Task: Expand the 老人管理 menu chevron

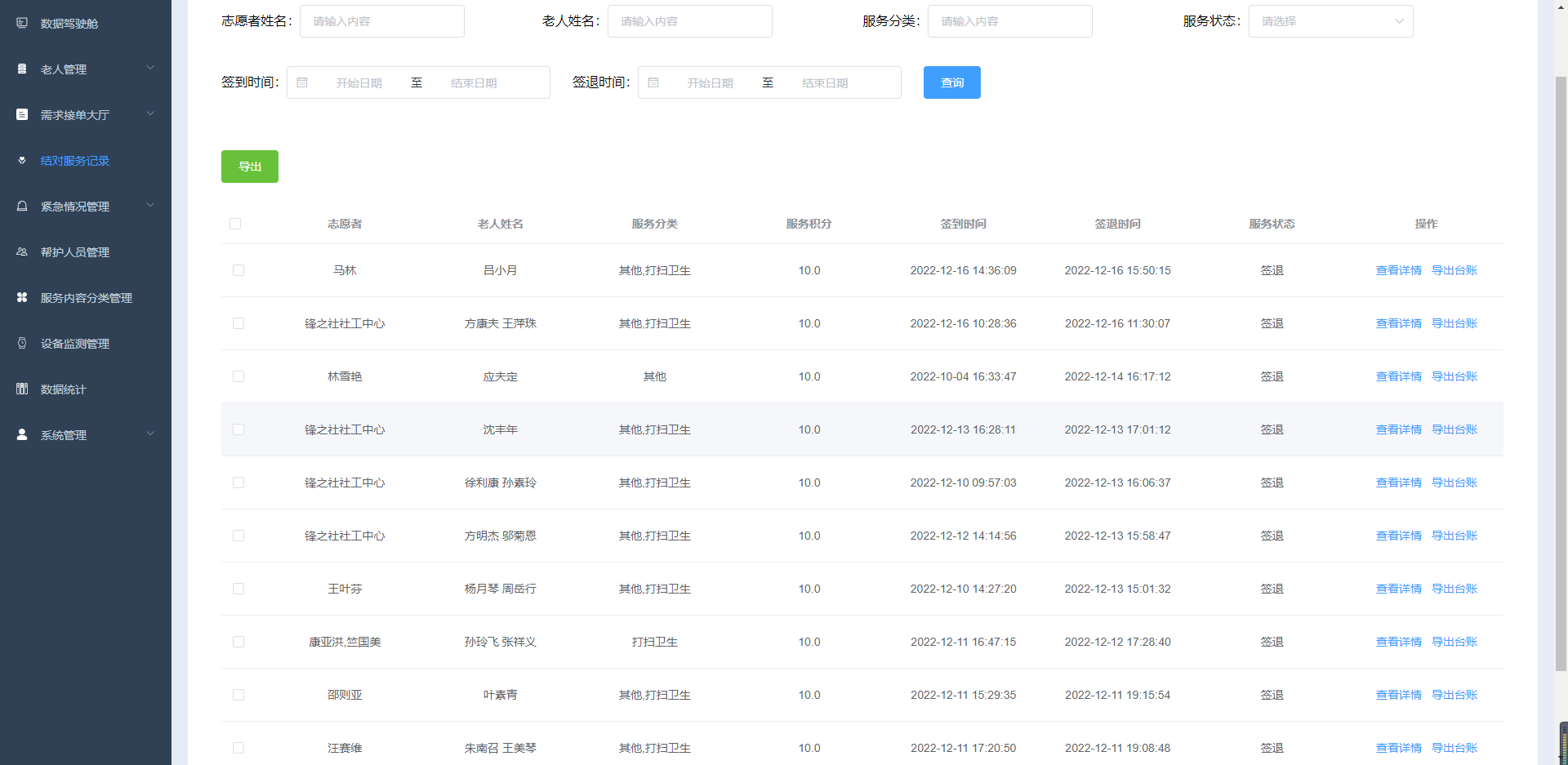Action: click(x=150, y=68)
